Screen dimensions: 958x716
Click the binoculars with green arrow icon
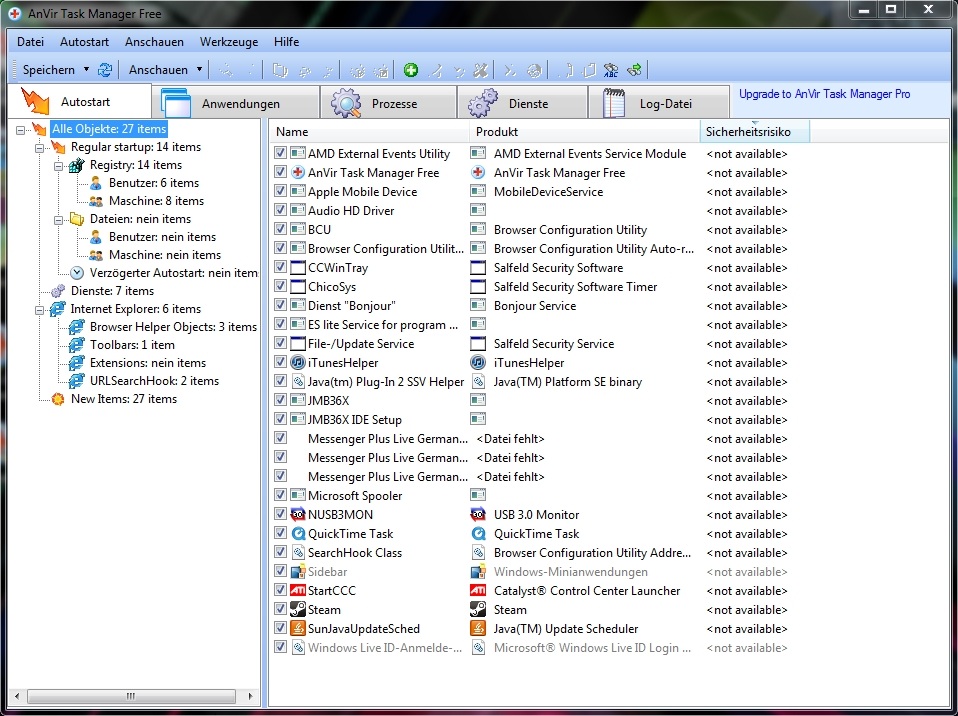[634, 70]
